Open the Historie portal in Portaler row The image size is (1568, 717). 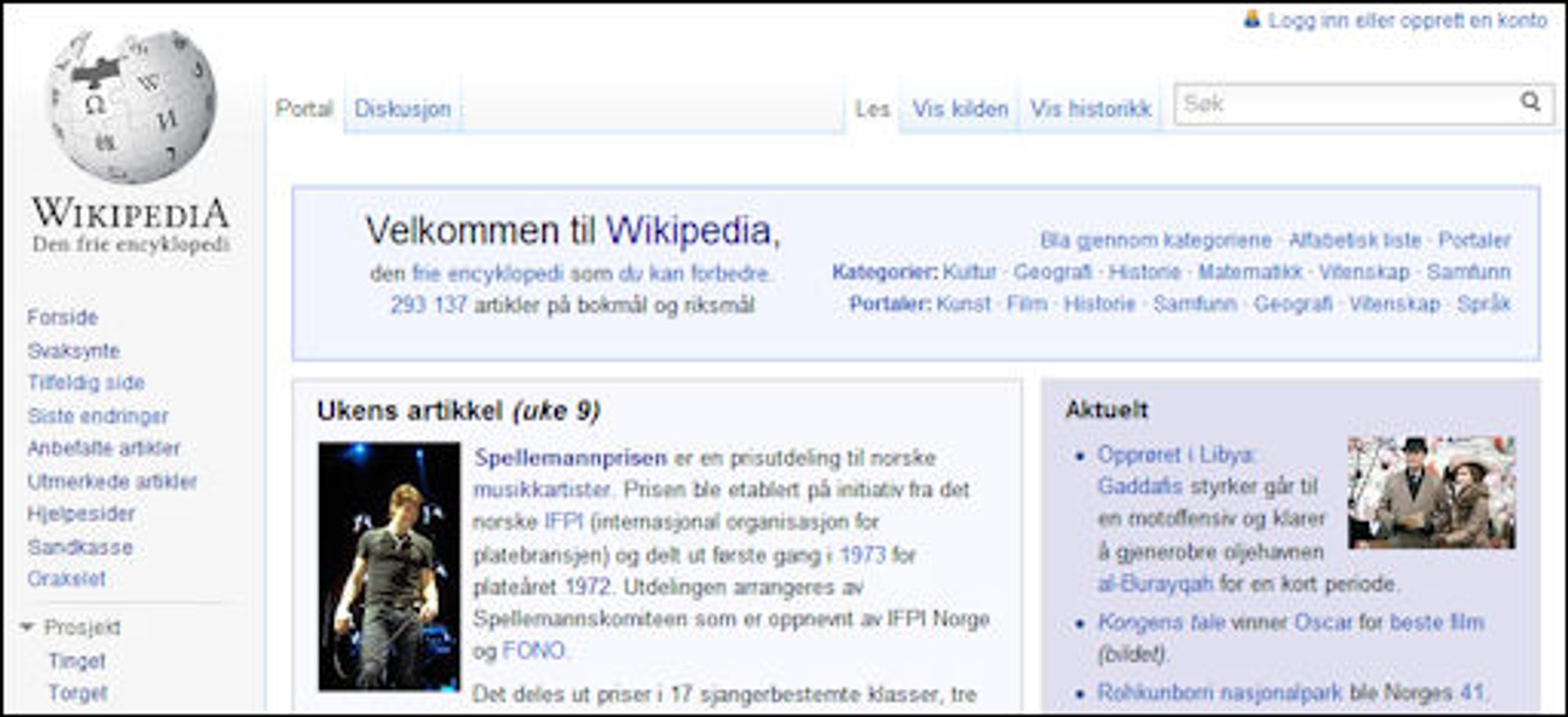coord(1099,304)
